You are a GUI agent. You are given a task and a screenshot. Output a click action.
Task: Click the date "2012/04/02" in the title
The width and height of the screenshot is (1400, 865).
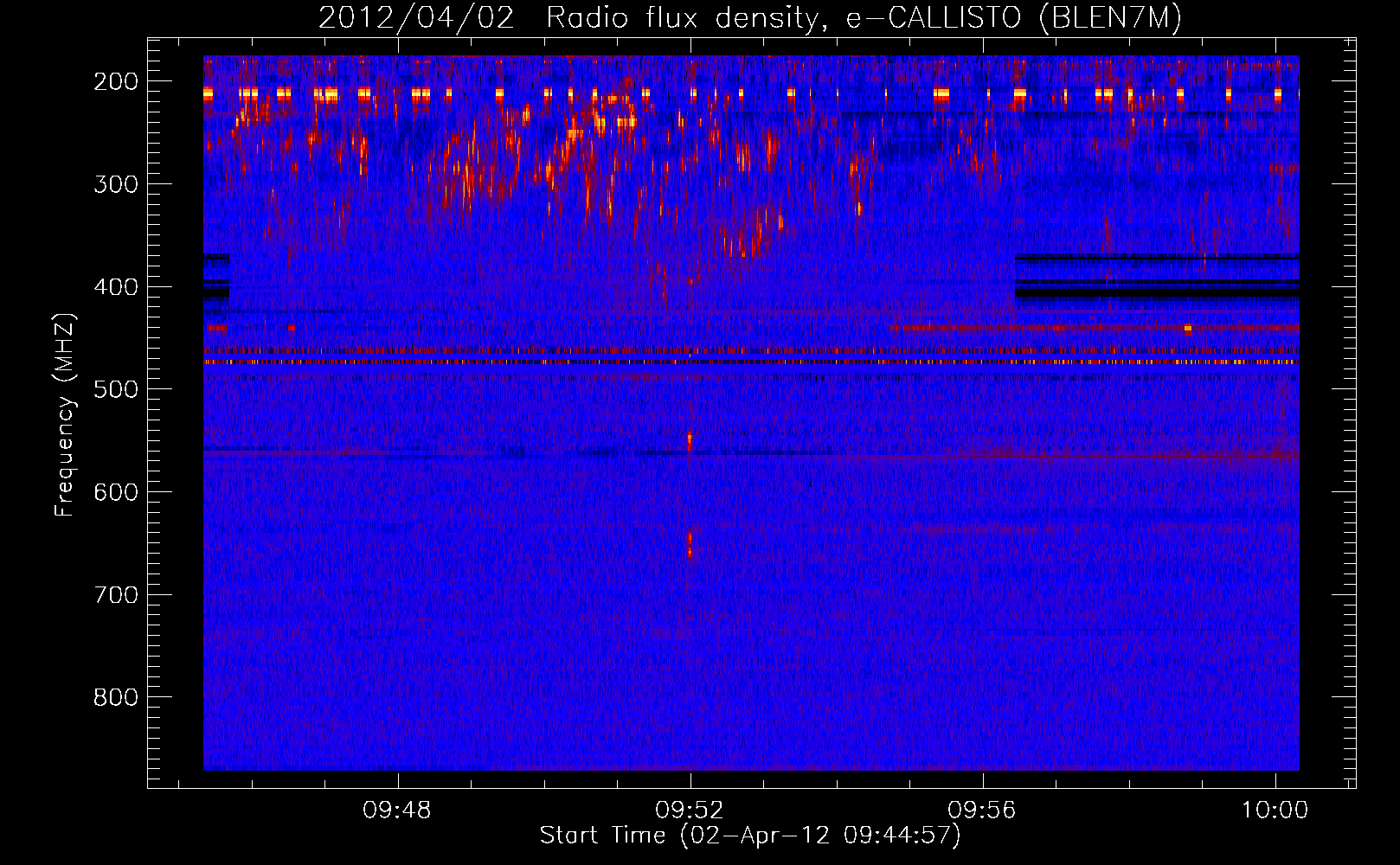pos(416,17)
